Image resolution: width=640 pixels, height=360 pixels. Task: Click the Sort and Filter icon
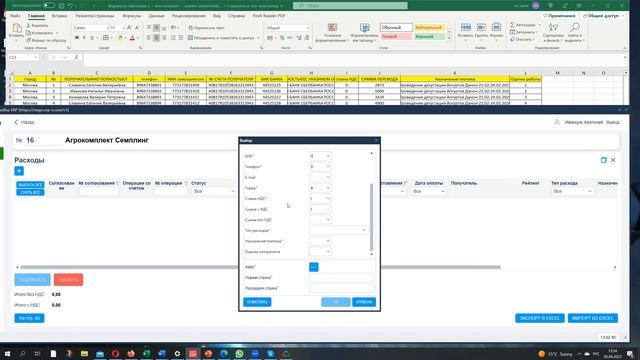click(x=553, y=28)
